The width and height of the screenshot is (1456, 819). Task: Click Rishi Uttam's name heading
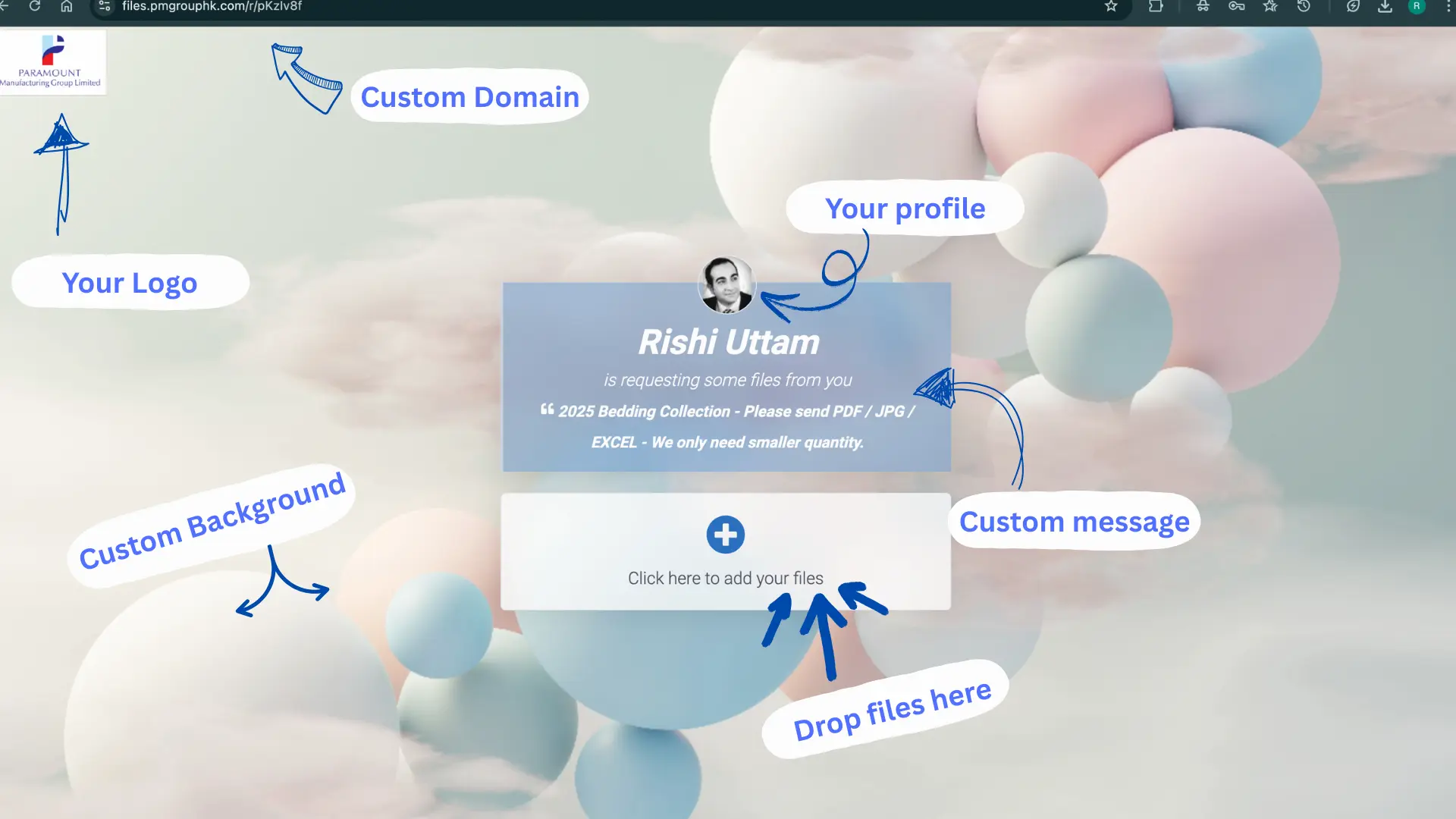pyautogui.click(x=727, y=340)
